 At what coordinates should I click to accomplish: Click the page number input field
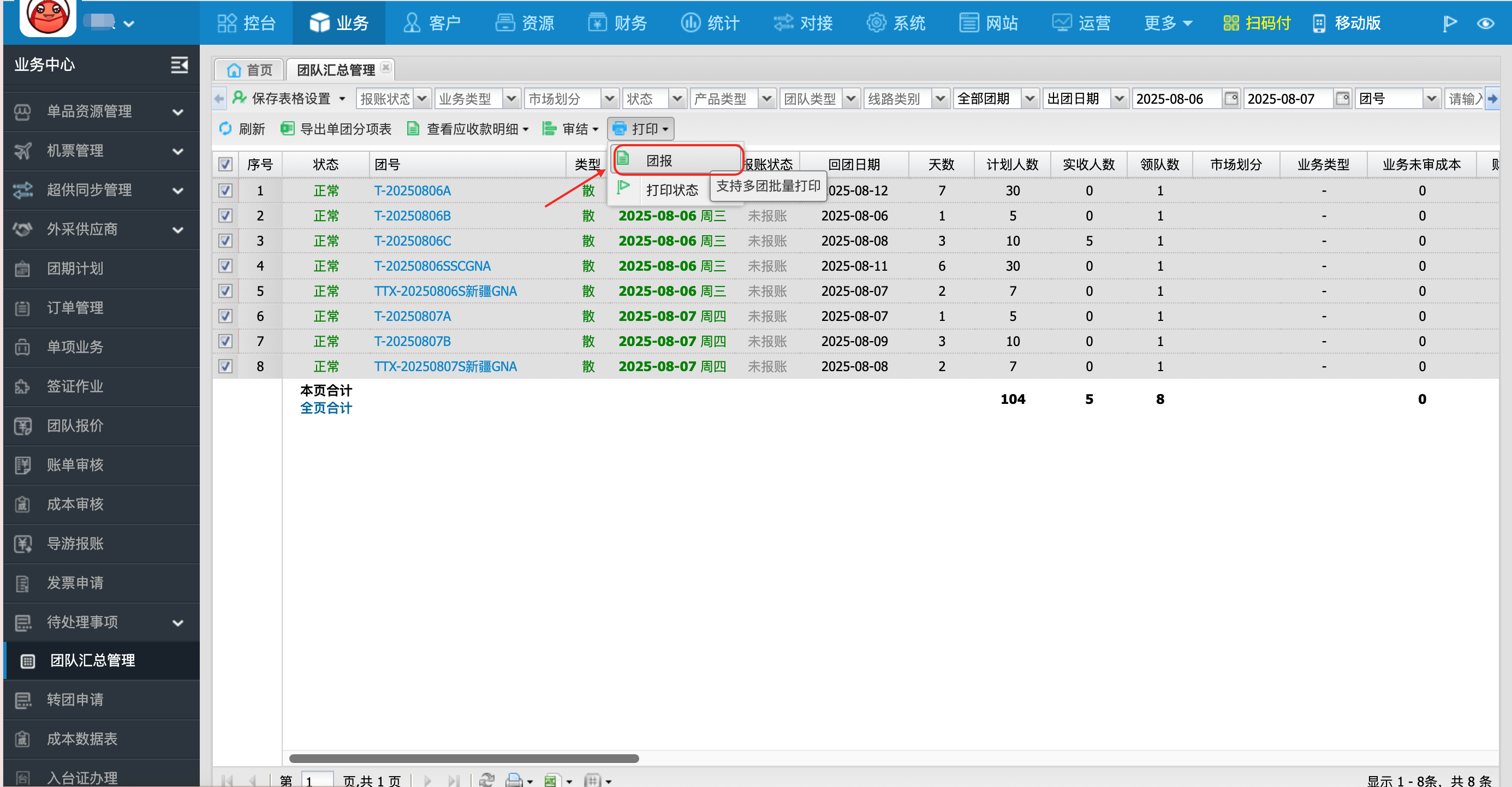317,780
